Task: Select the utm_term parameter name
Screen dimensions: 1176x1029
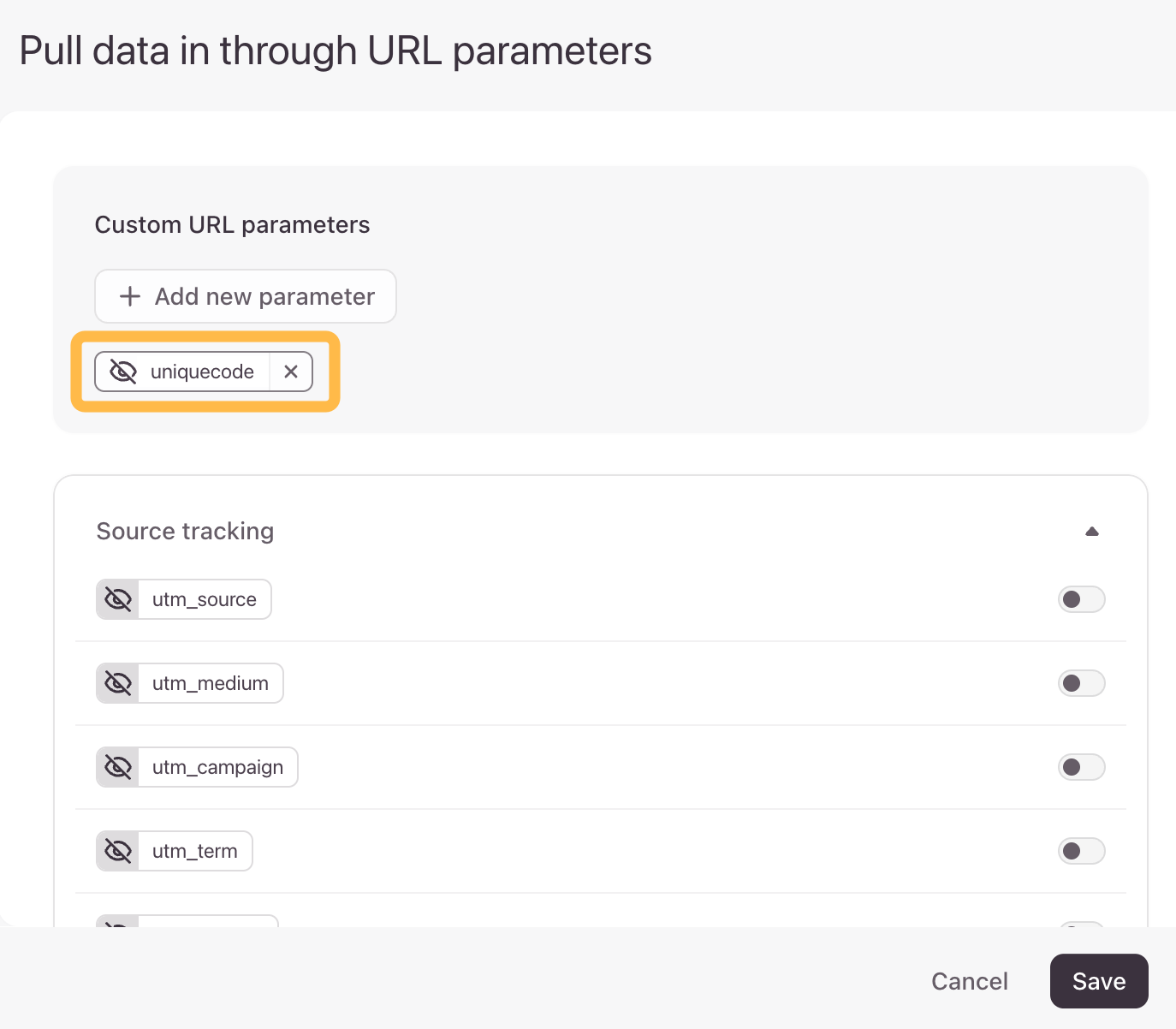Action: [x=195, y=851]
